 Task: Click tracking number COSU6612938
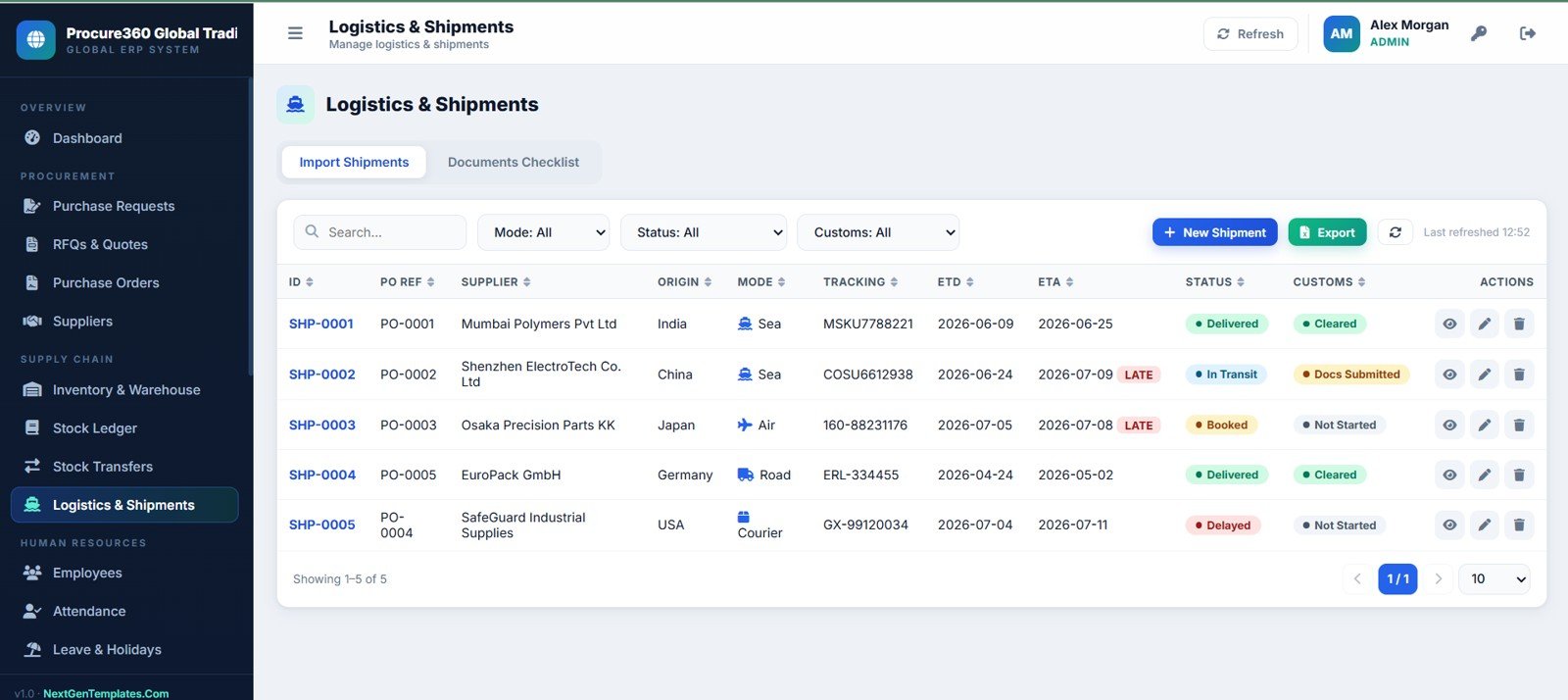(x=868, y=375)
